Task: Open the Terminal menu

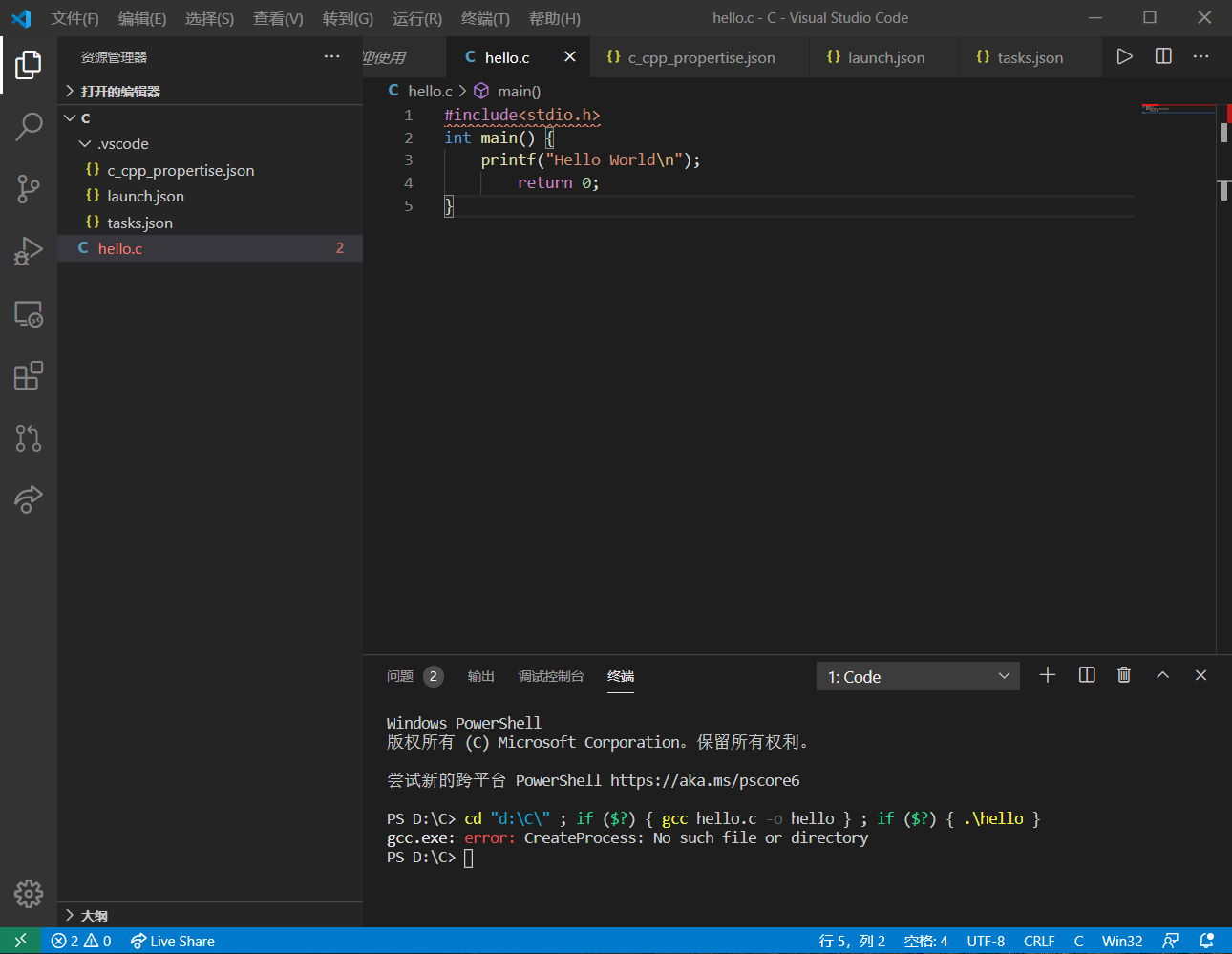Action: pos(485,18)
